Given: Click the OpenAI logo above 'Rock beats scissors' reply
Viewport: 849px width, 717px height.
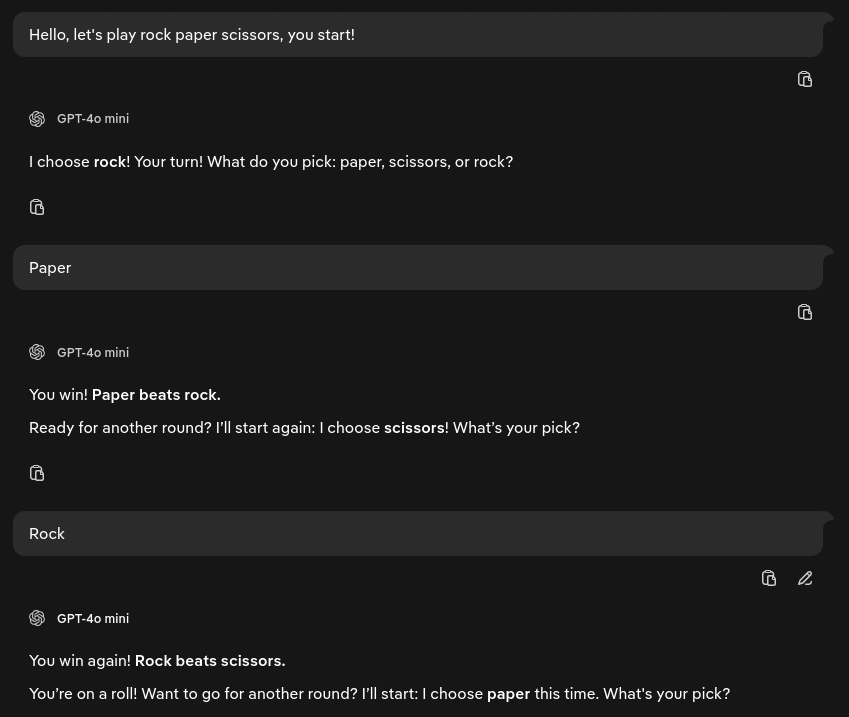Looking at the screenshot, I should 37,618.
